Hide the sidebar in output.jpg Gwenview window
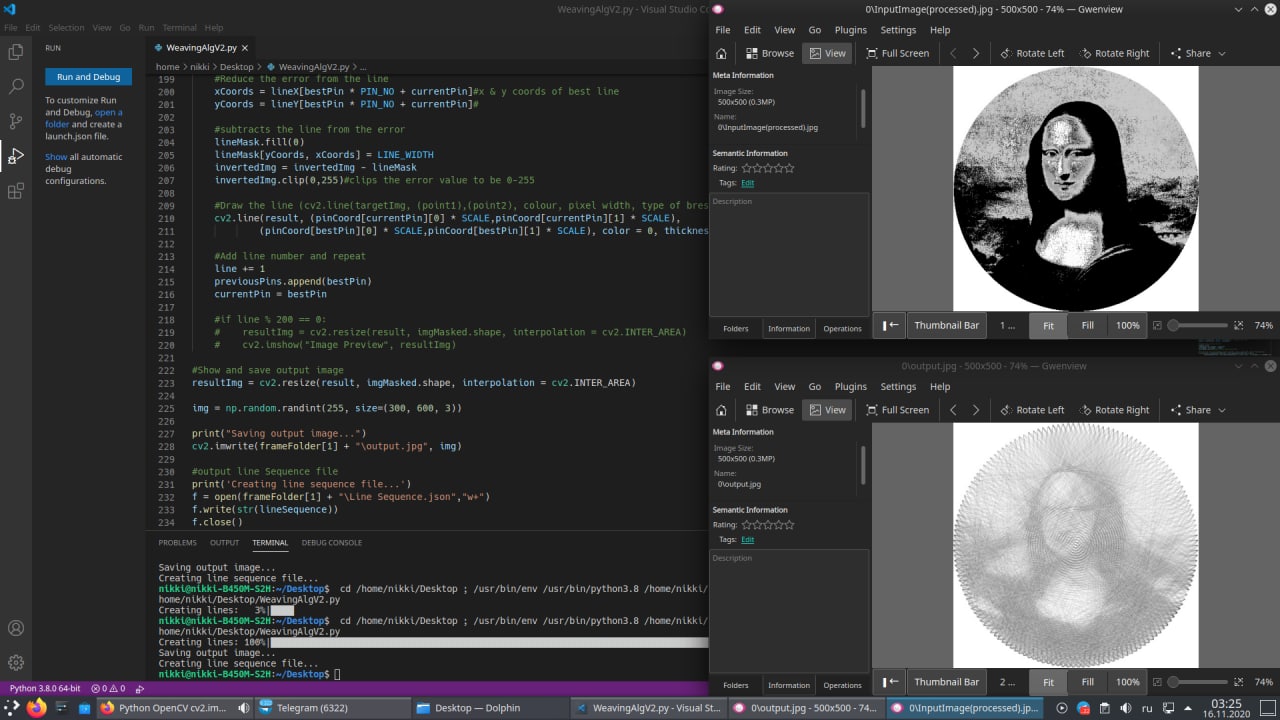 [891, 682]
